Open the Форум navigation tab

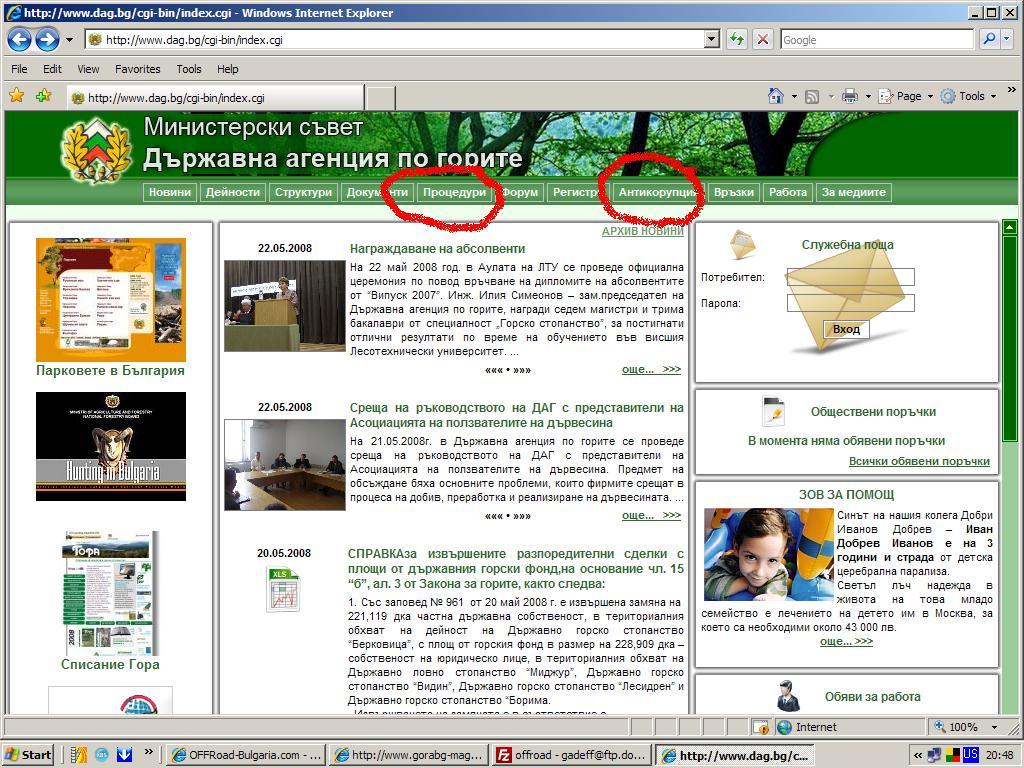[520, 192]
